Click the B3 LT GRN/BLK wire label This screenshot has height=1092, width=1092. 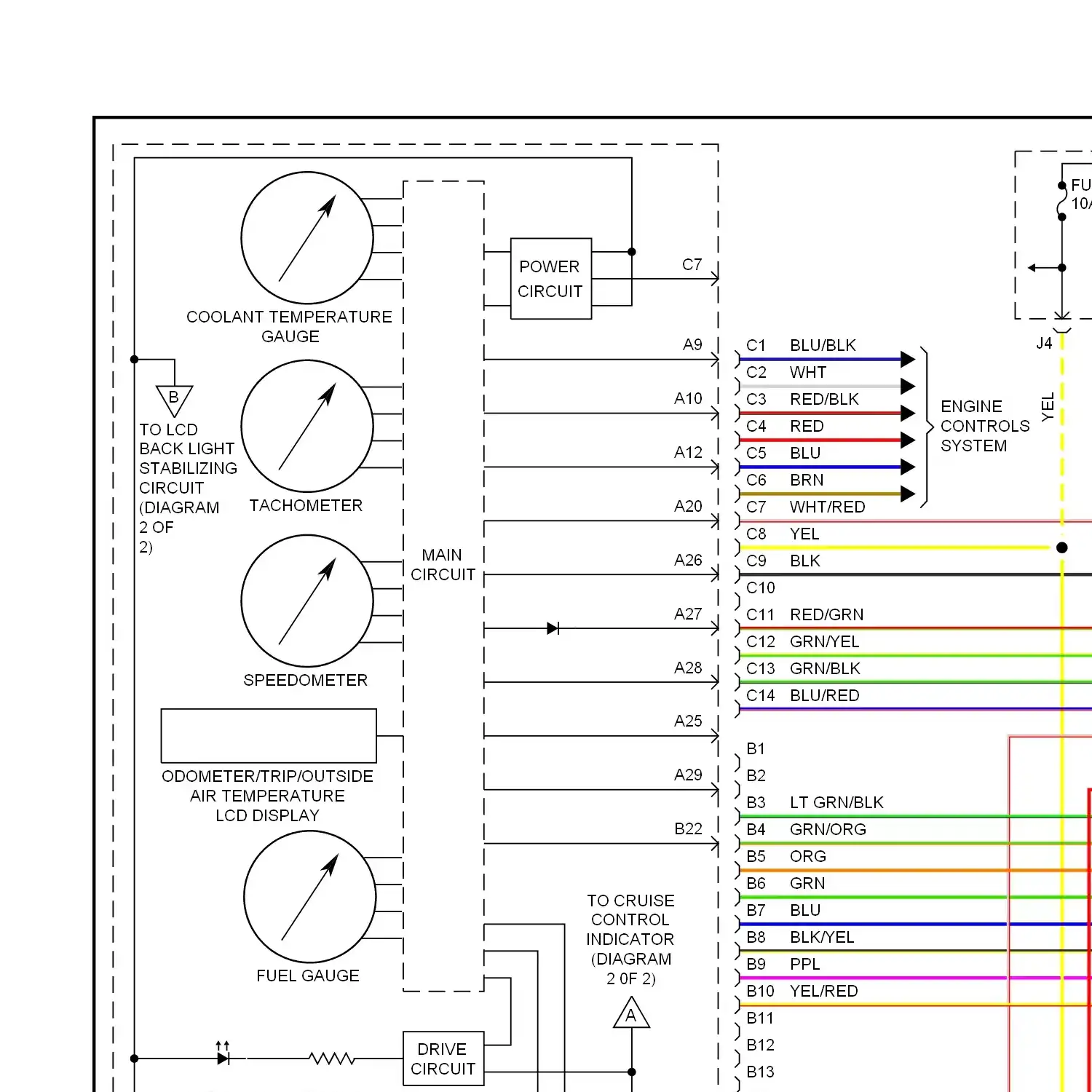pyautogui.click(x=815, y=802)
